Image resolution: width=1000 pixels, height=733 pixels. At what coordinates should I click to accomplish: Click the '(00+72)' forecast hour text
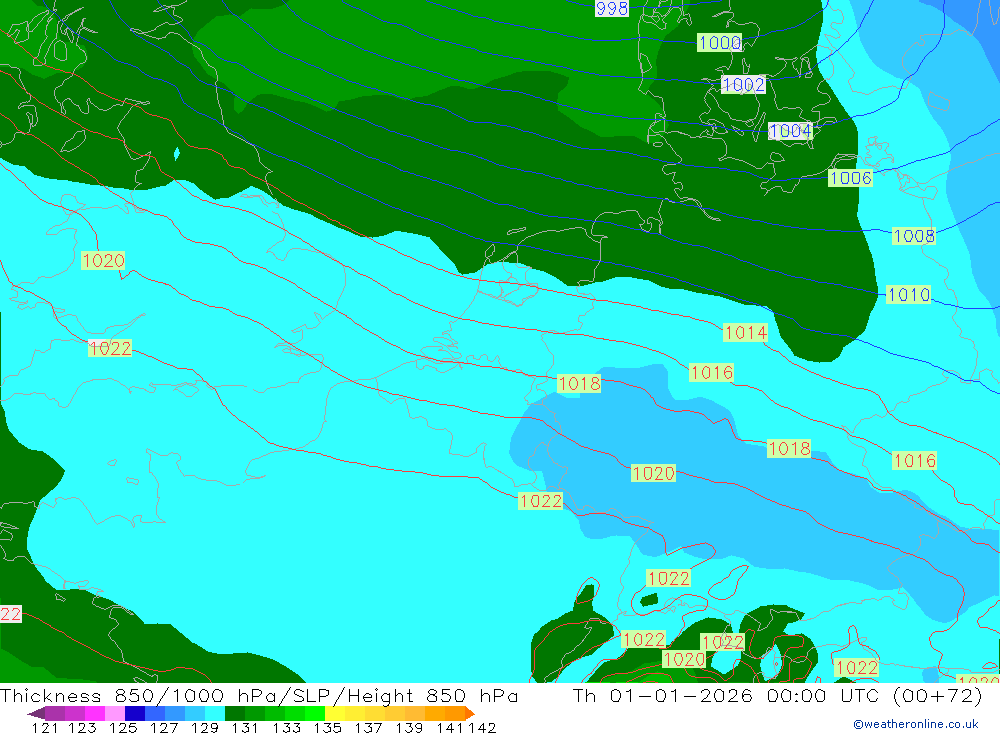pos(938,695)
